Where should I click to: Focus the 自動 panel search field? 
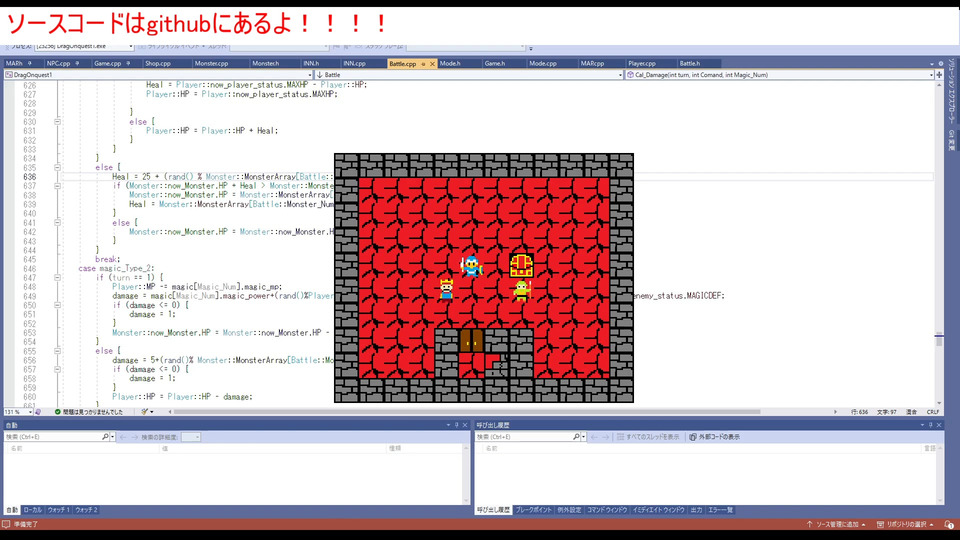53,437
